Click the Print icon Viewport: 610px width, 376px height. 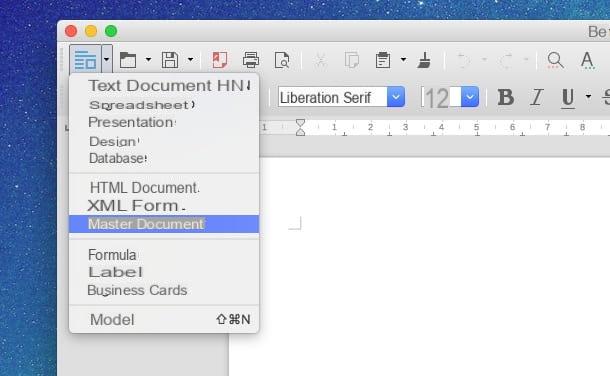click(251, 60)
